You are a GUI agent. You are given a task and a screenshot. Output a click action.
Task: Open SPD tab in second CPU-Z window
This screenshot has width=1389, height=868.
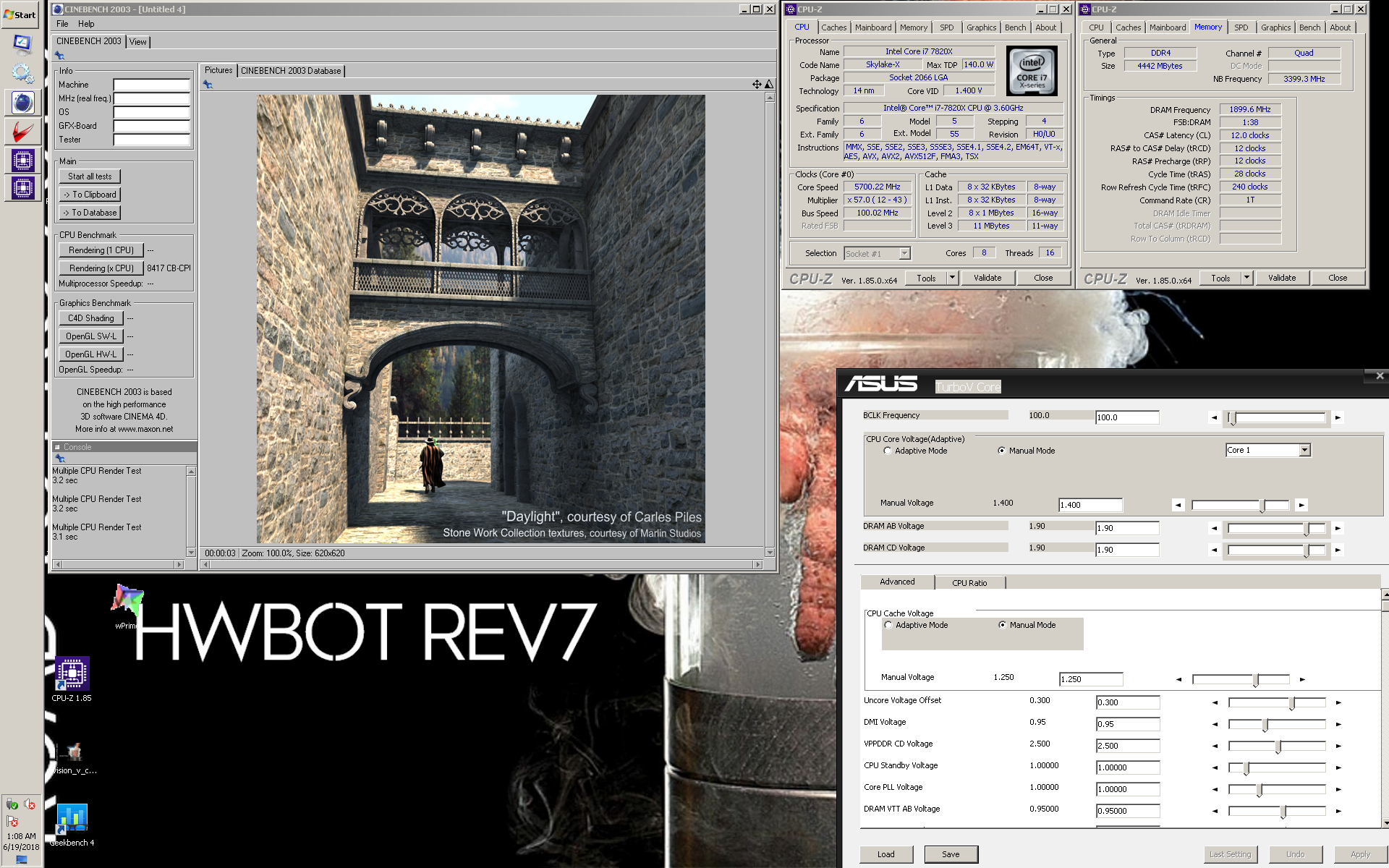click(x=1241, y=27)
